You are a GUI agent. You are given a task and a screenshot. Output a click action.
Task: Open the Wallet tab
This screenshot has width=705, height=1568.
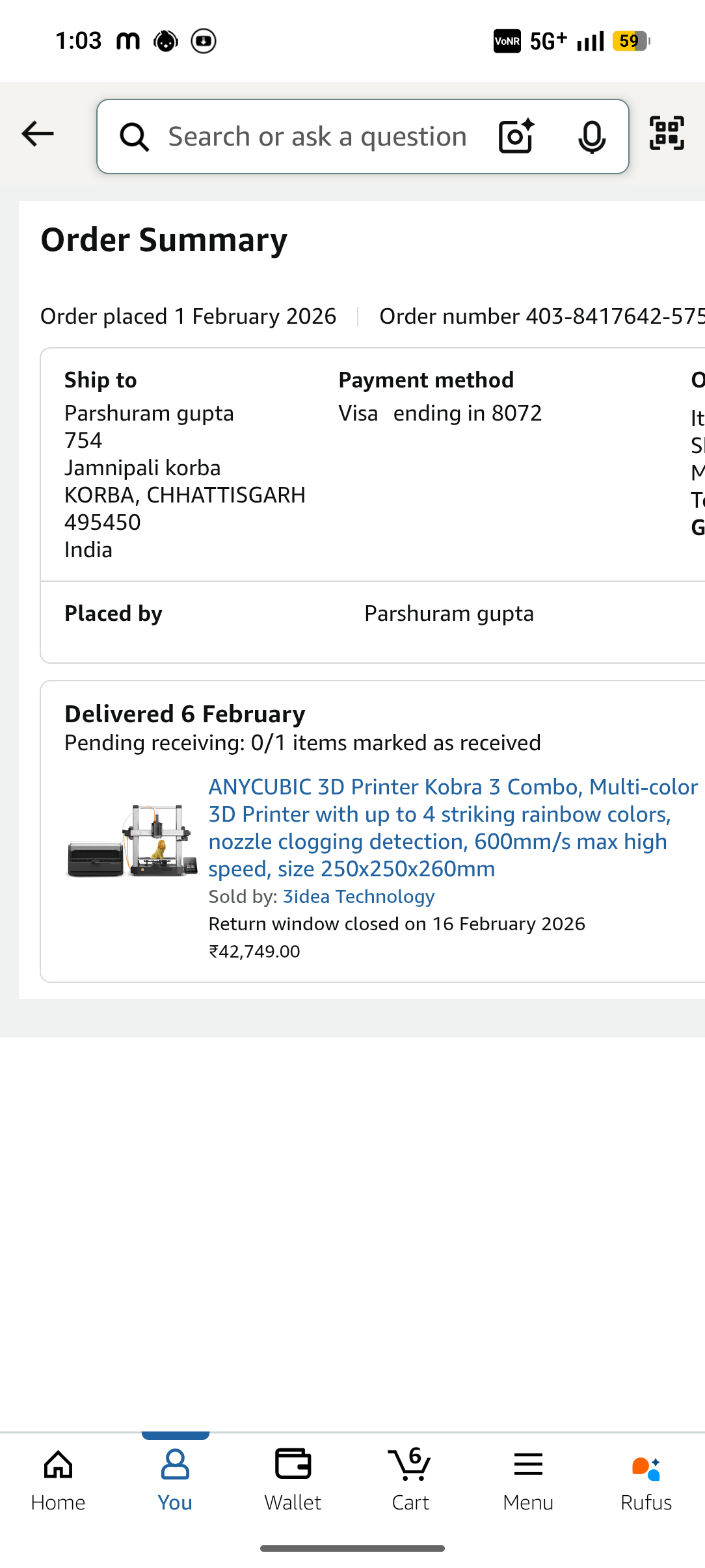point(293,1480)
